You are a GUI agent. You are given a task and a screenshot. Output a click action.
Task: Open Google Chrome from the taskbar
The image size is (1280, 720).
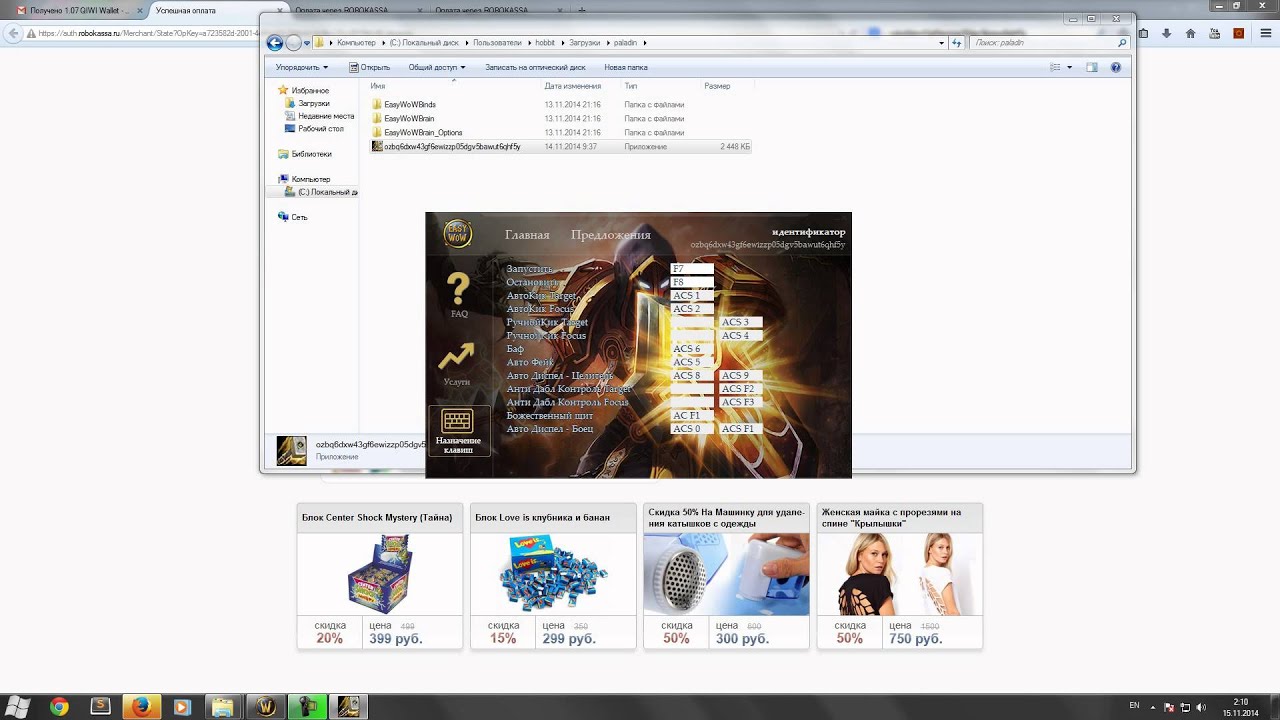tap(59, 707)
